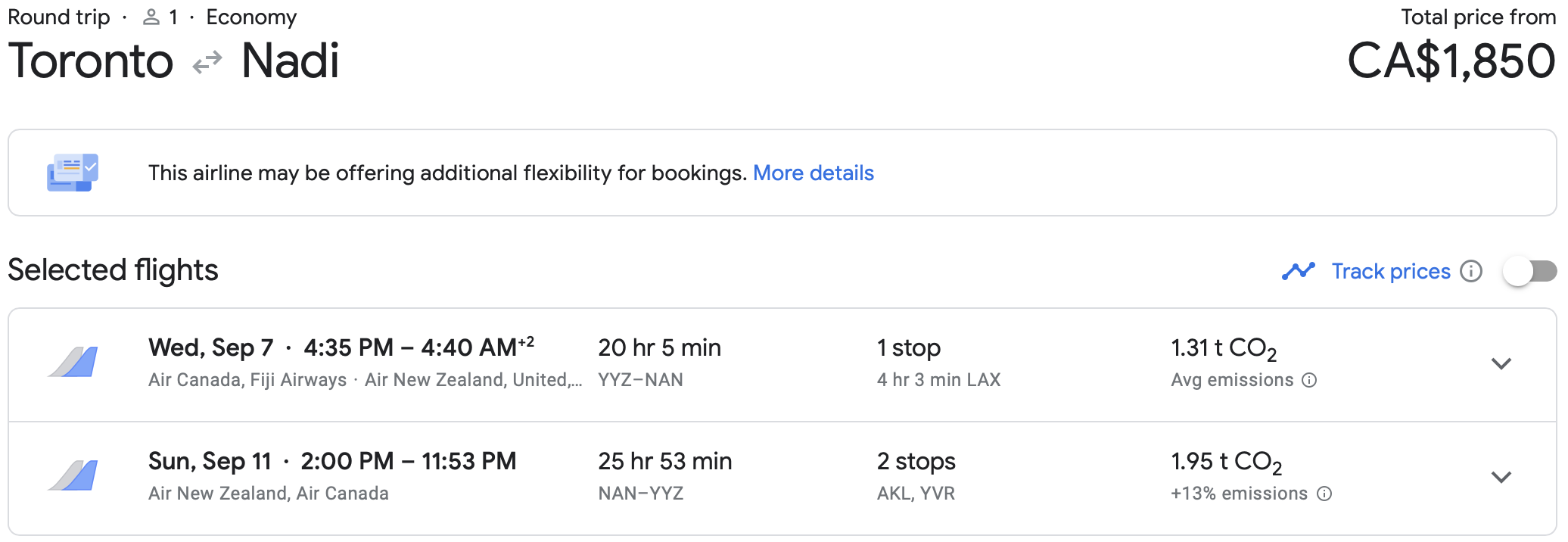The width and height of the screenshot is (1568, 542).
Task: Click the Avg emissions info icon
Action: click(1309, 380)
